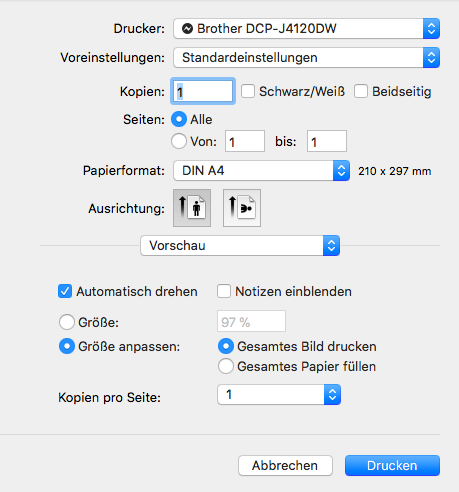Click the Brother printer status icon
Viewport: 459px width, 492px height.
187,29
